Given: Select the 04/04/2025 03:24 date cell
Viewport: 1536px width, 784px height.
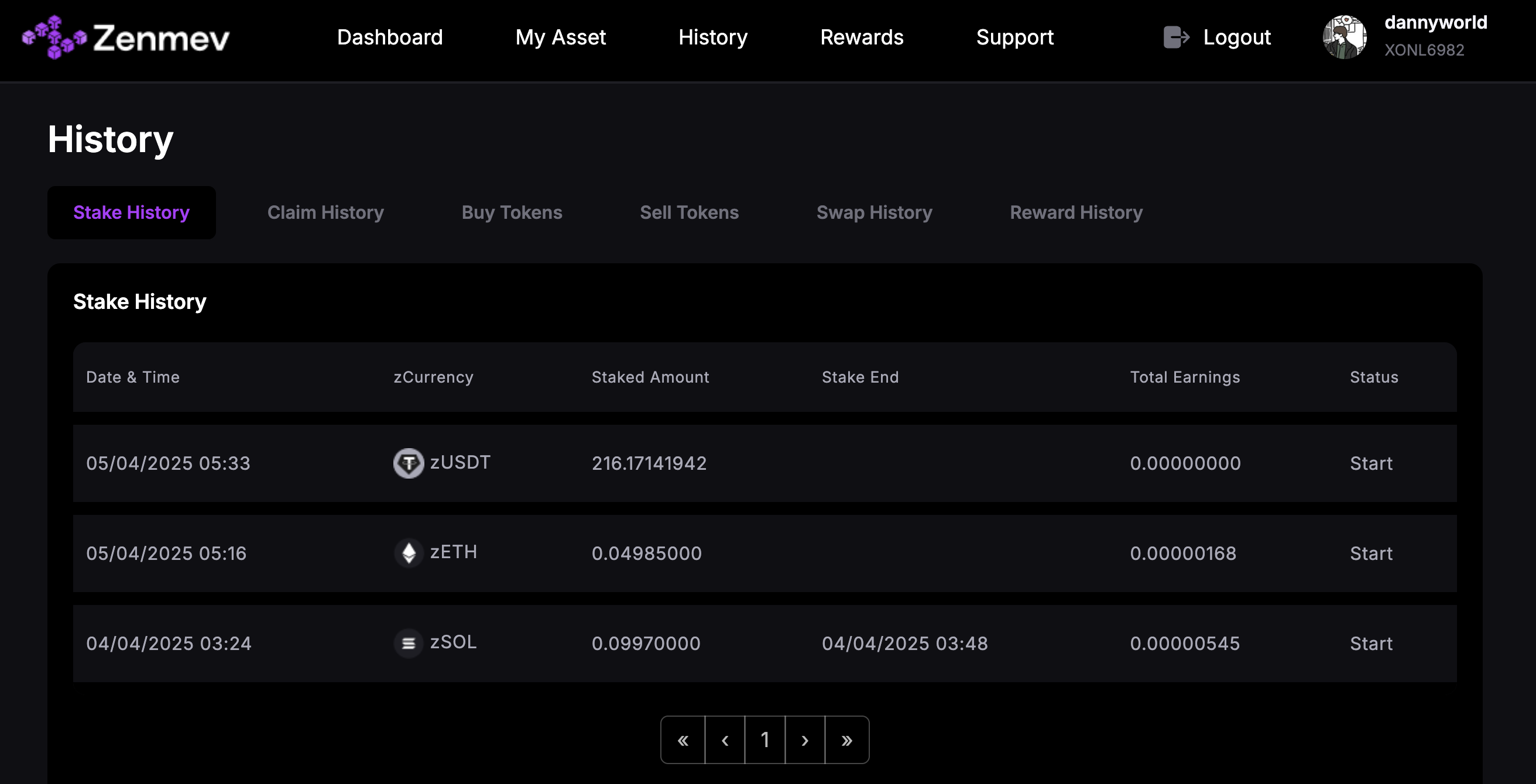Looking at the screenshot, I should 169,644.
